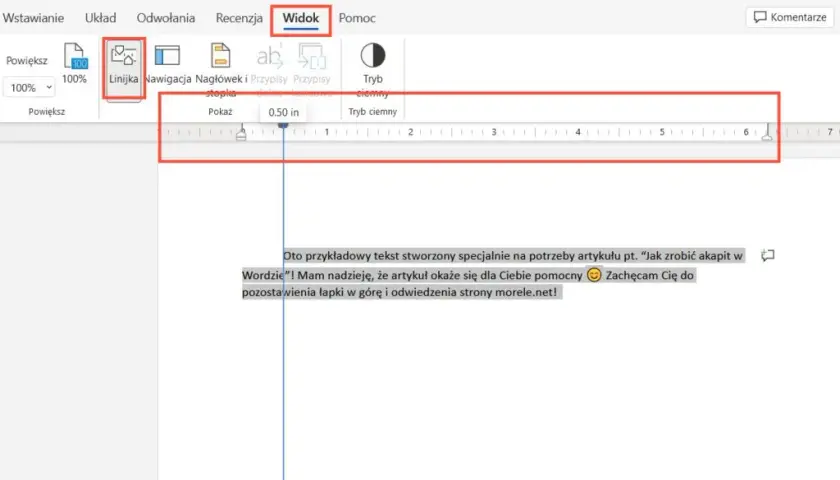
Task: Click the Komentarze button
Action: pyautogui.click(x=790, y=17)
